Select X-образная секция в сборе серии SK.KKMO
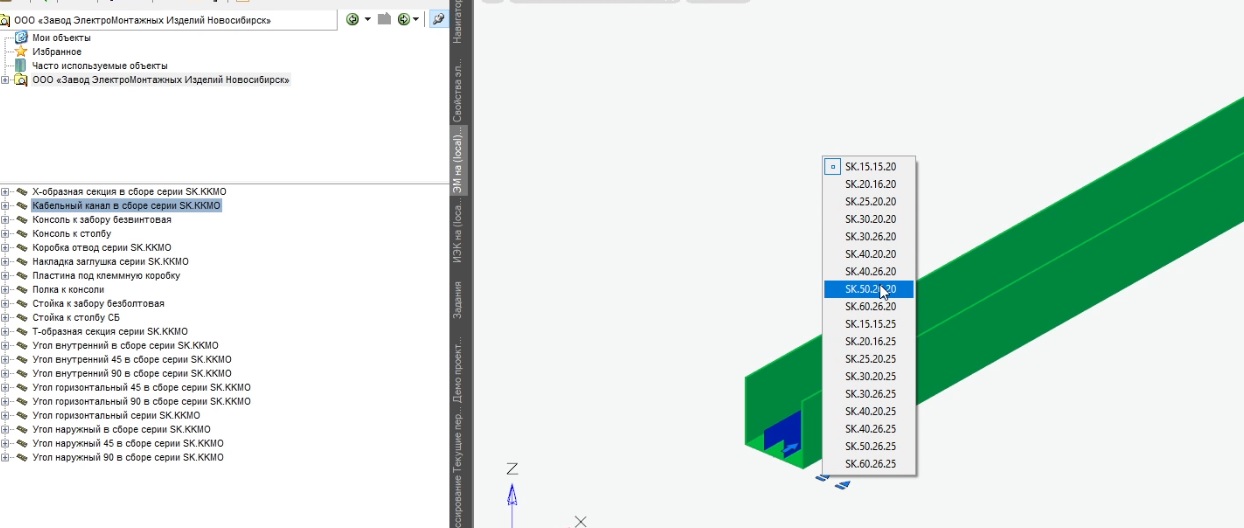The height and width of the screenshot is (528, 1244). 130,191
